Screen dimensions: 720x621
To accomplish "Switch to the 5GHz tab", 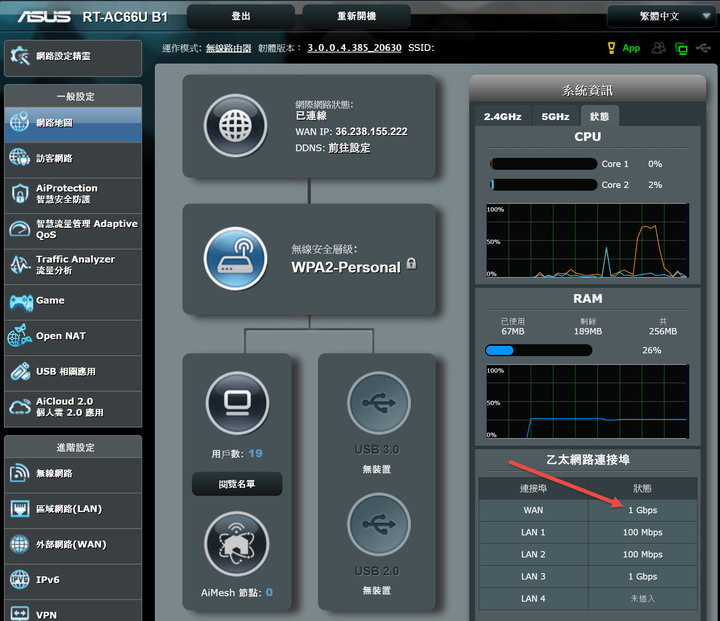I will coord(555,117).
